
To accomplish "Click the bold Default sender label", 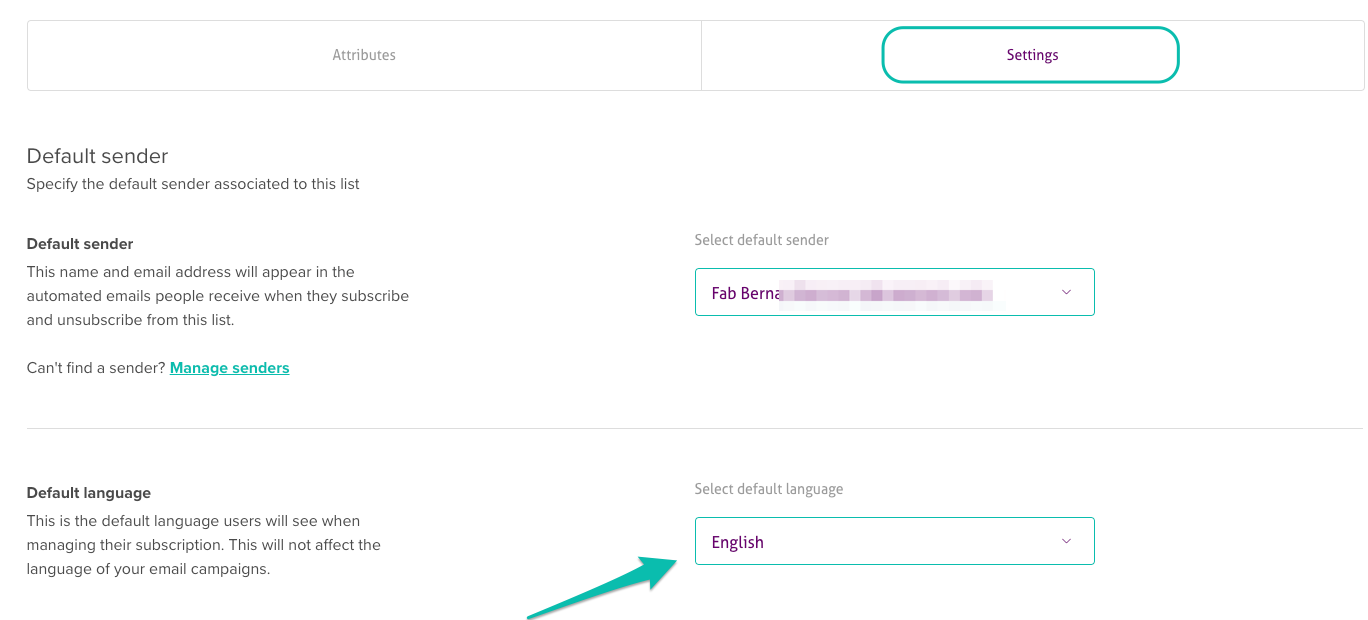I will point(80,244).
